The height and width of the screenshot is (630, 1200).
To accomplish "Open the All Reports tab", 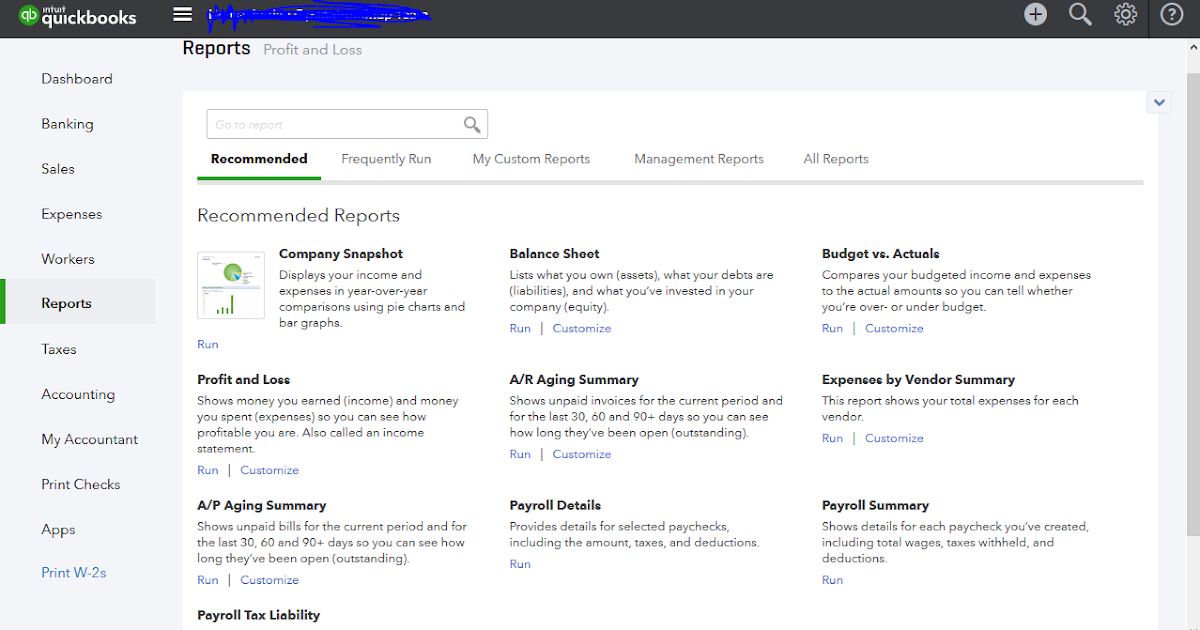I will point(836,159).
